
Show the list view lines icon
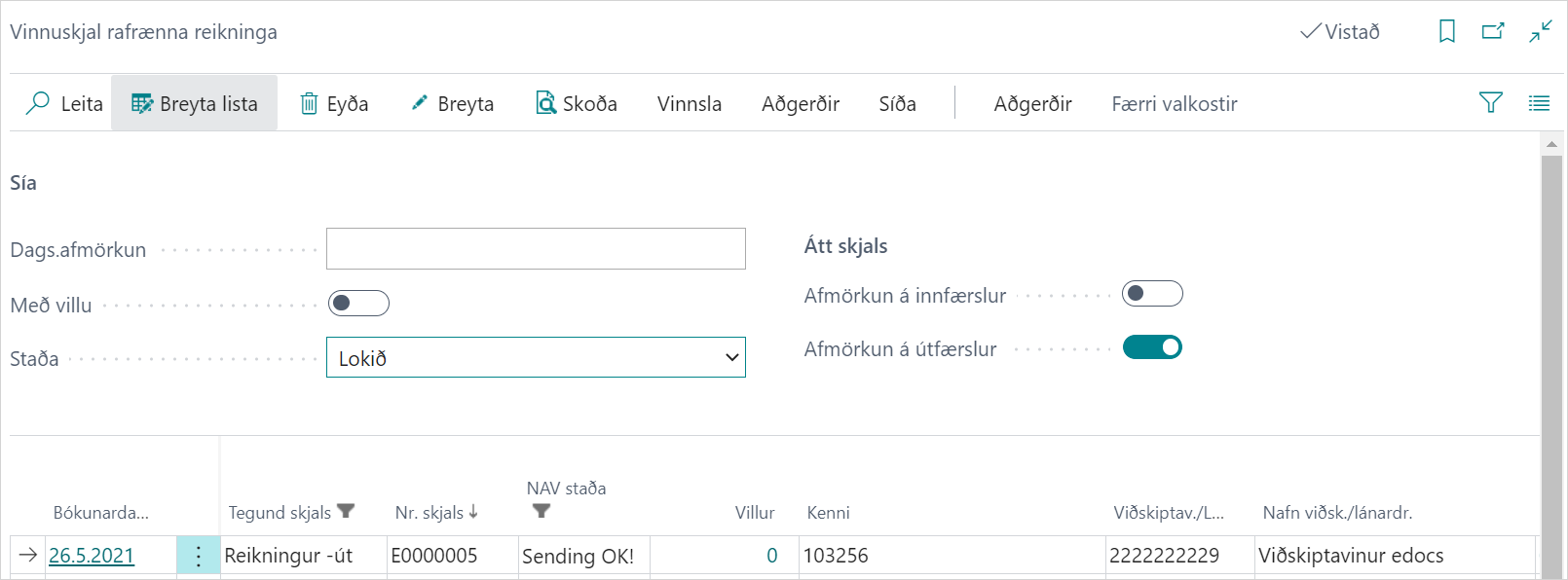[1539, 103]
